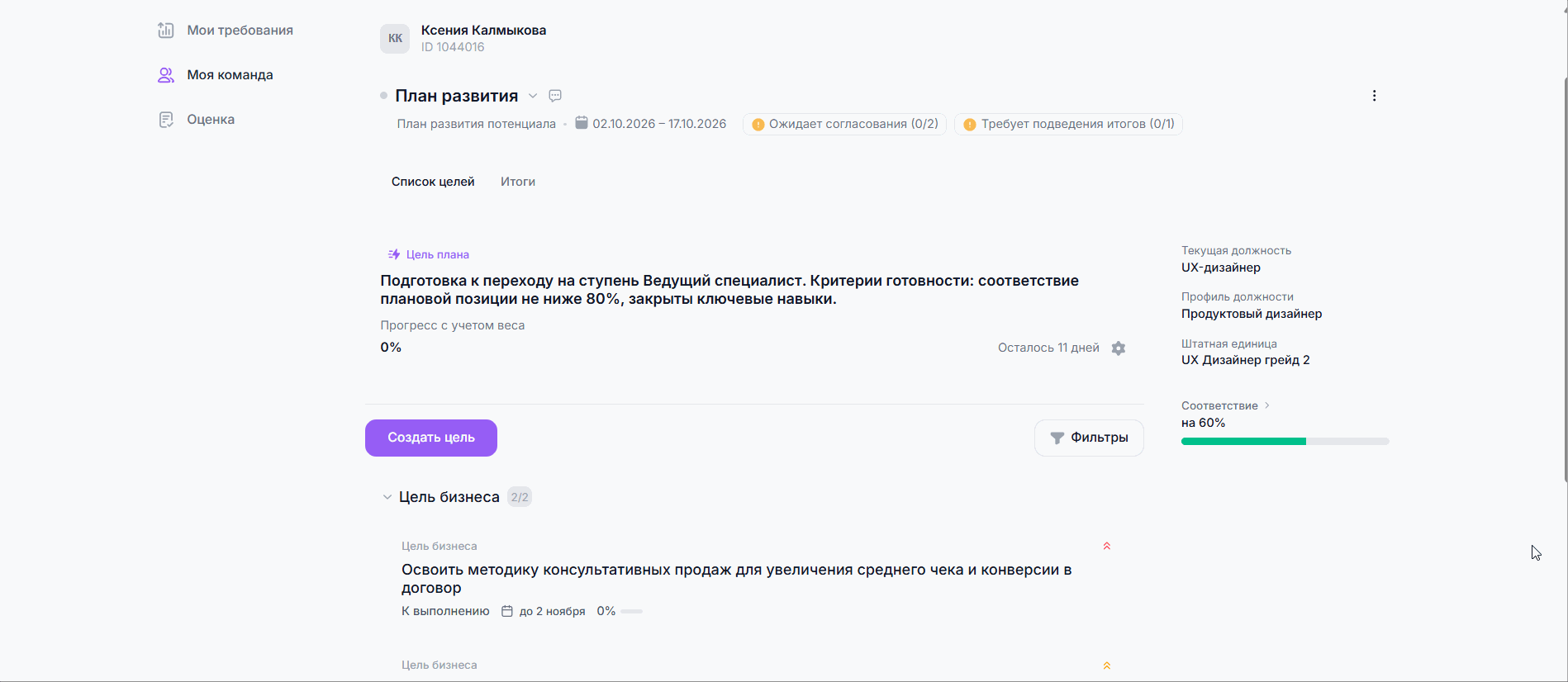Click the Цель плана lightning icon
Screen dimensions: 1568x682
pyautogui.click(x=394, y=254)
